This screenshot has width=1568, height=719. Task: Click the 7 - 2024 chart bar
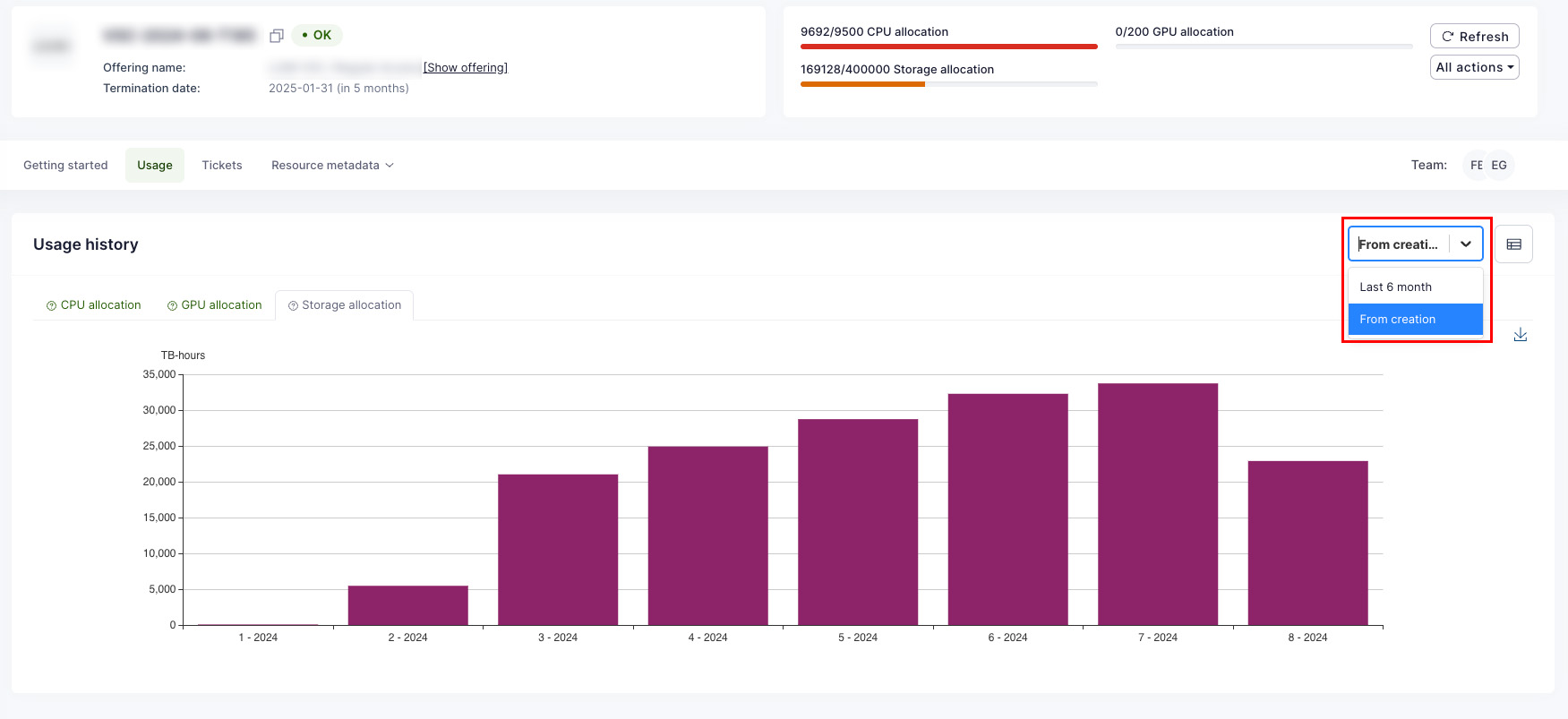(1157, 504)
